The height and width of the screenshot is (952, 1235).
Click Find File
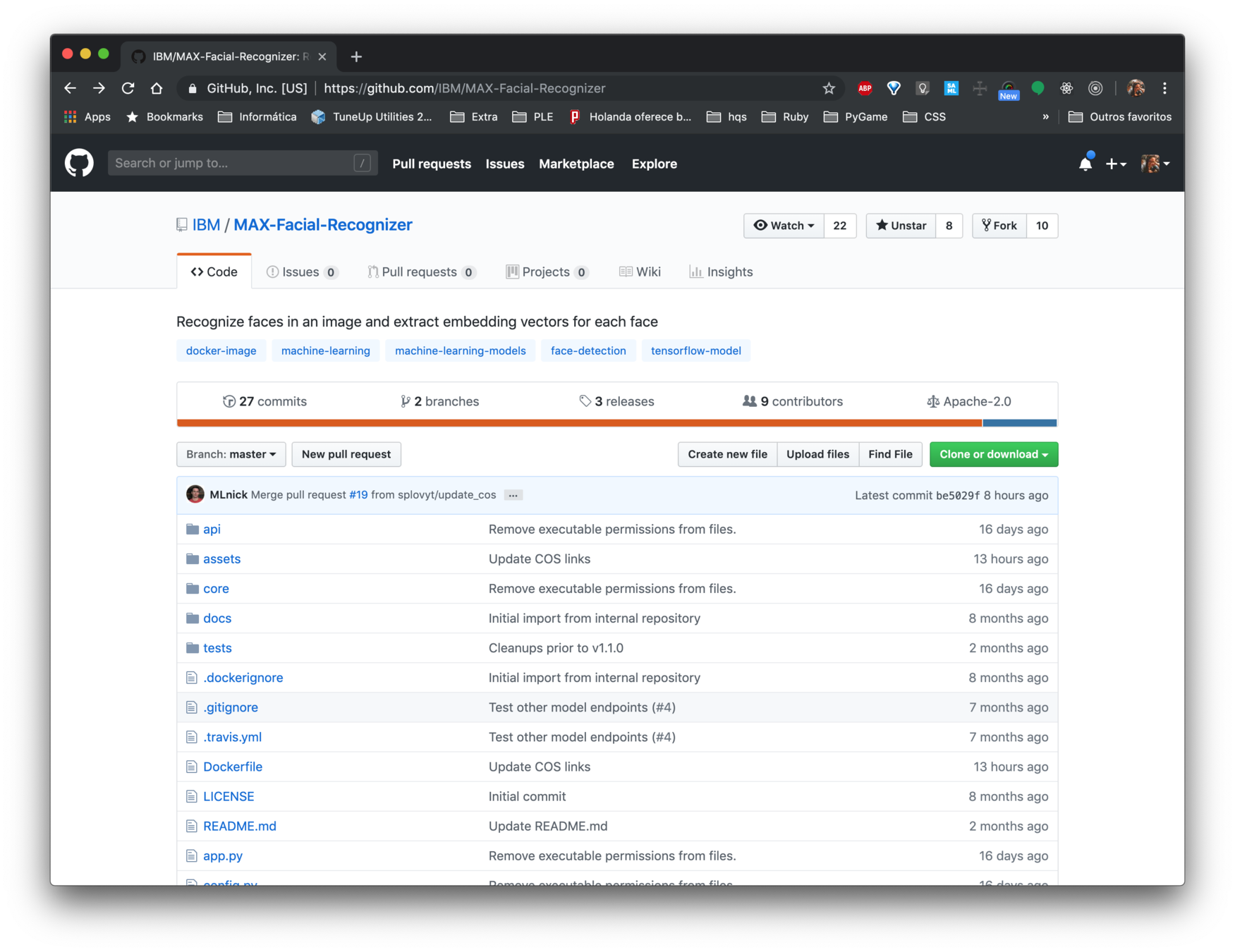tap(890, 454)
